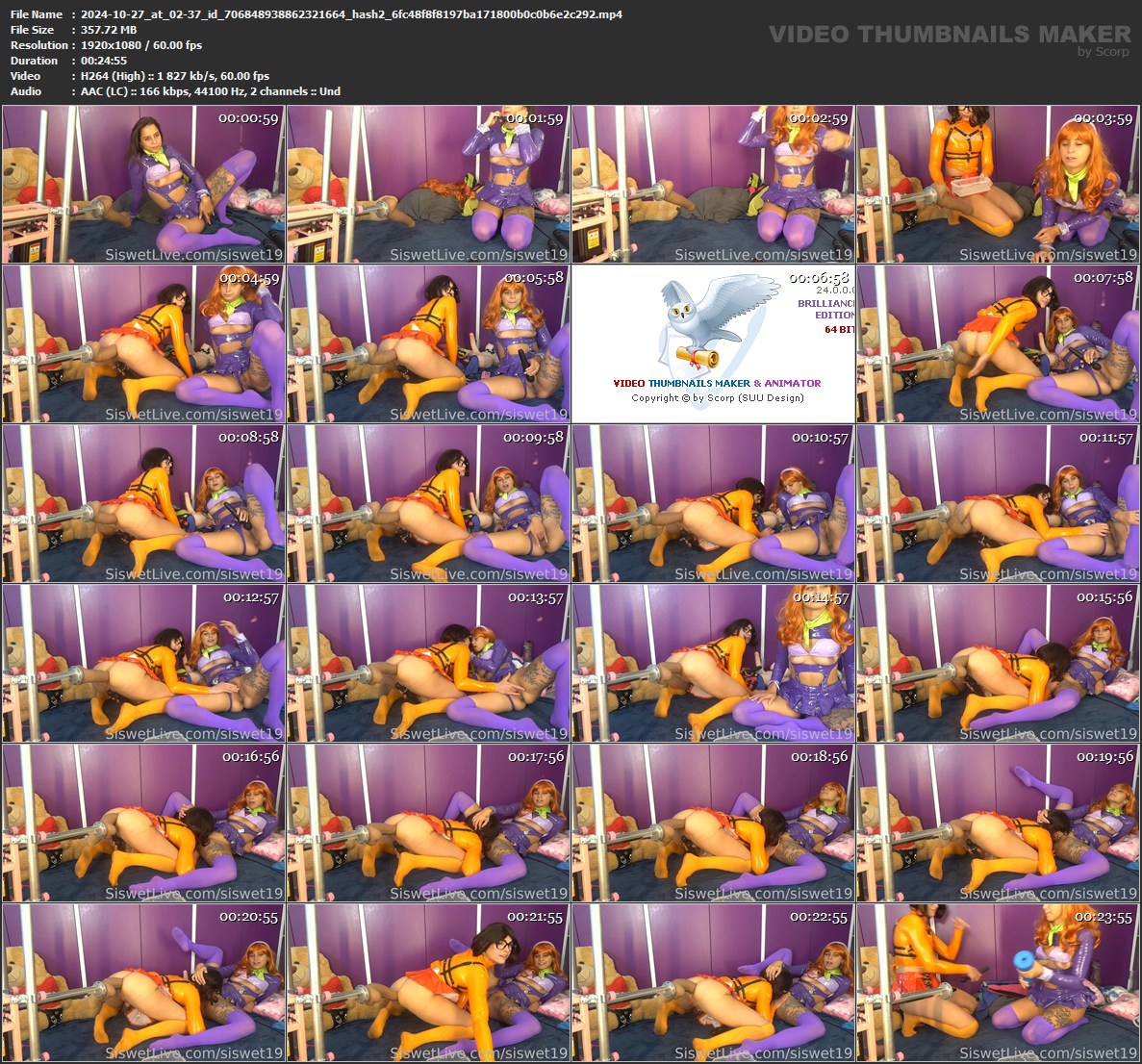
Task: Select the last frame stamped 00:23:55
Action: click(x=998, y=982)
